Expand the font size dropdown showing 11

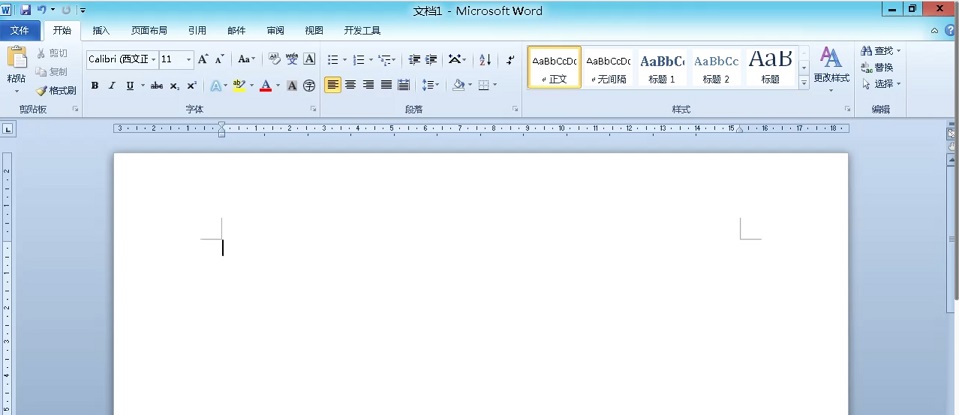tap(188, 60)
